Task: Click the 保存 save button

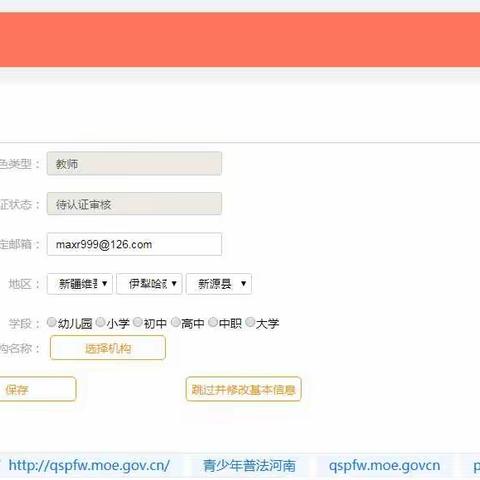Action: [x=38, y=389]
